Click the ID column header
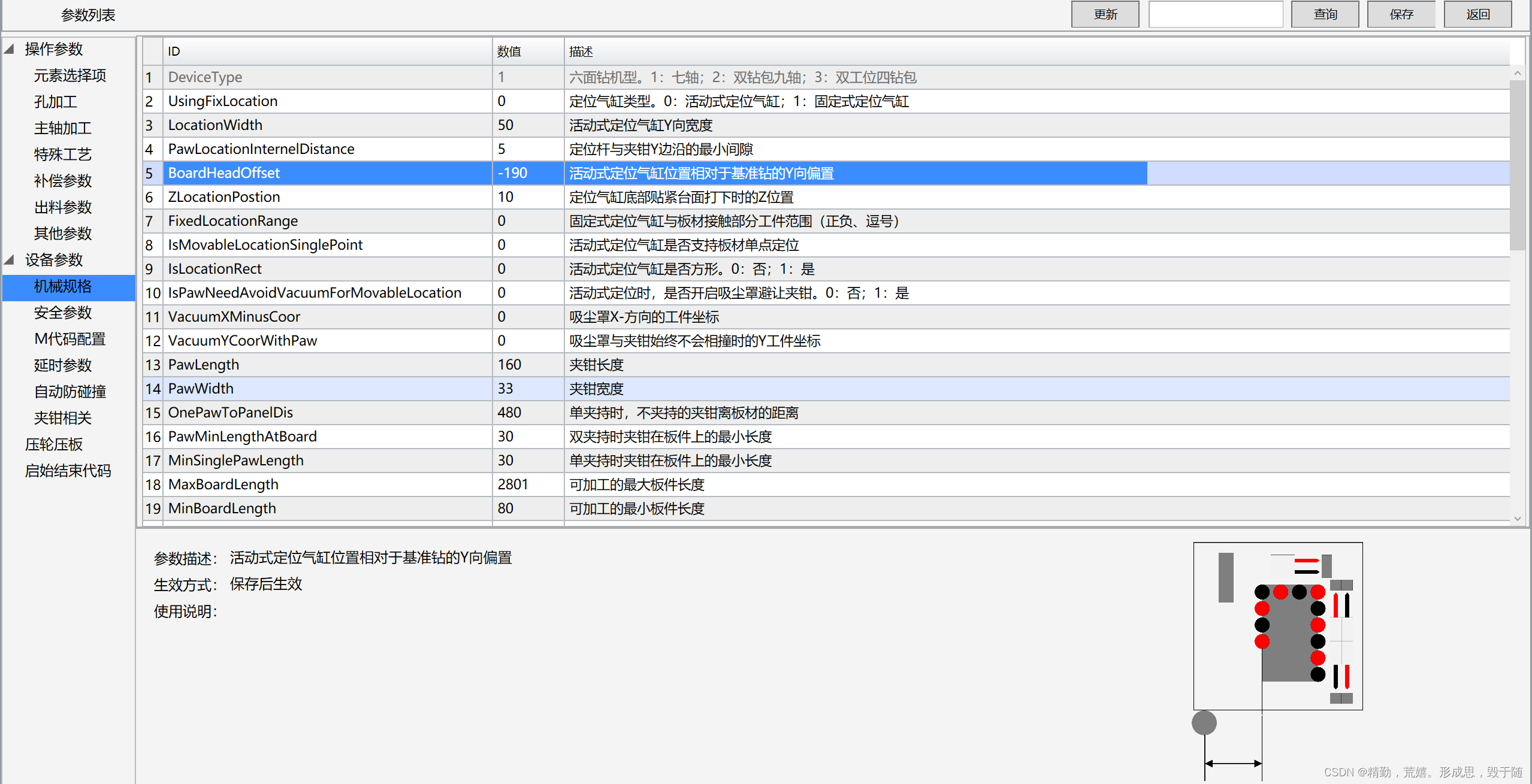This screenshot has width=1532, height=784. click(327, 52)
